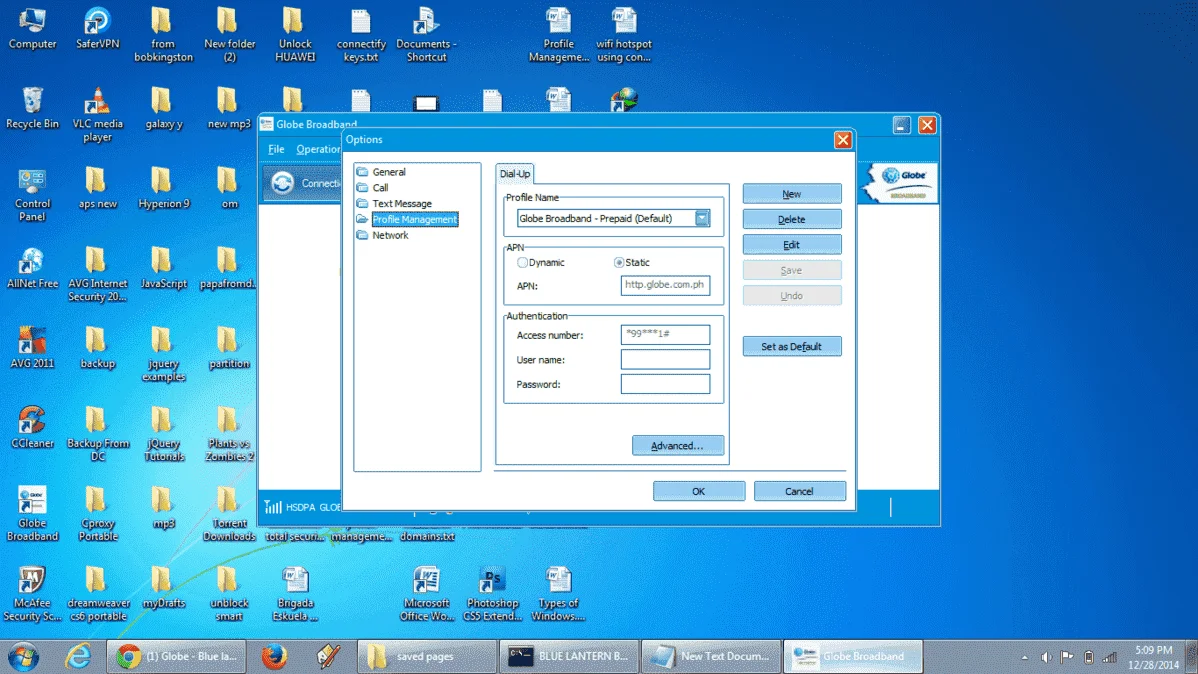Image resolution: width=1198 pixels, height=674 pixels.
Task: Open the CCleaner desktop shortcut
Action: click(x=32, y=426)
